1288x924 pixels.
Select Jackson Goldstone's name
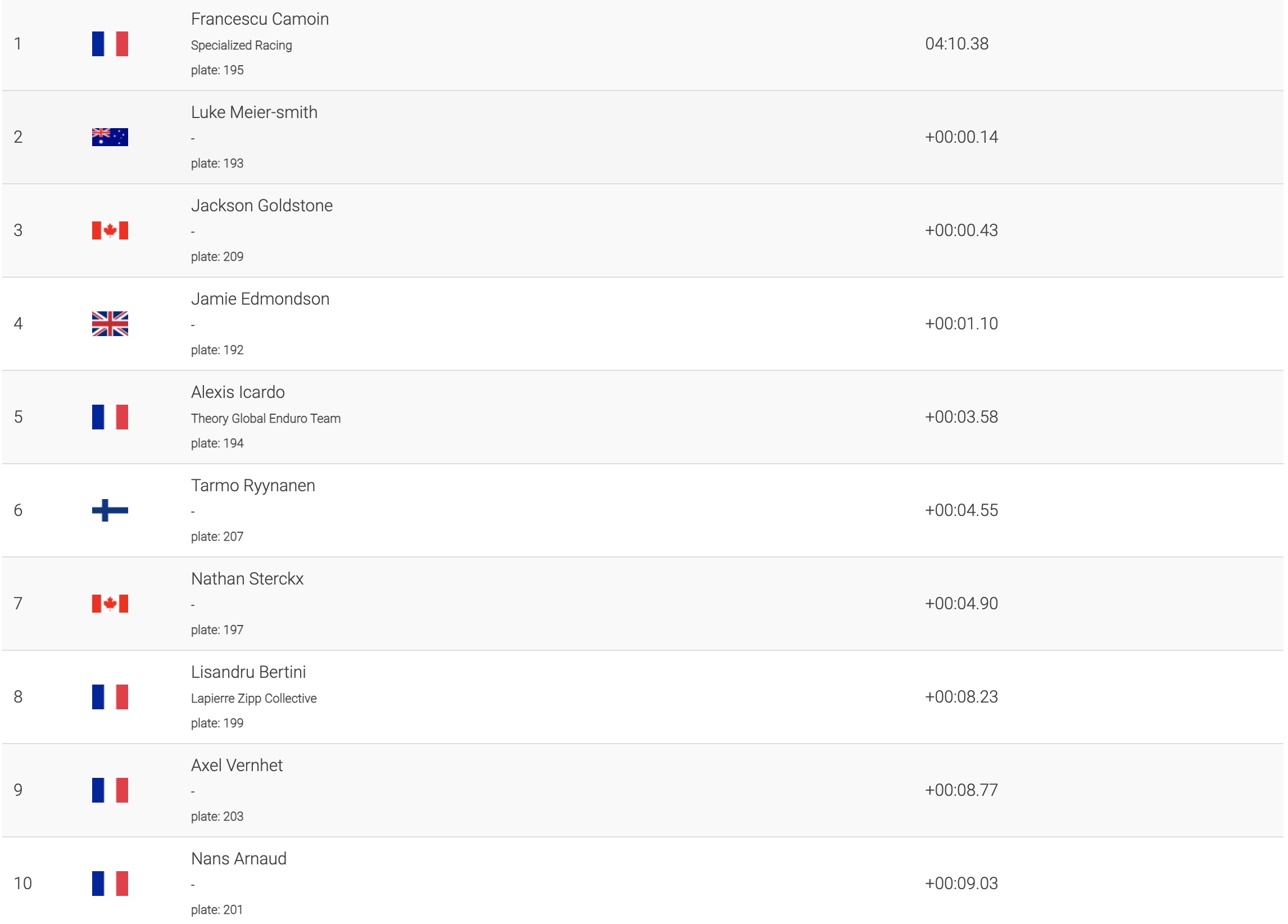coord(261,206)
